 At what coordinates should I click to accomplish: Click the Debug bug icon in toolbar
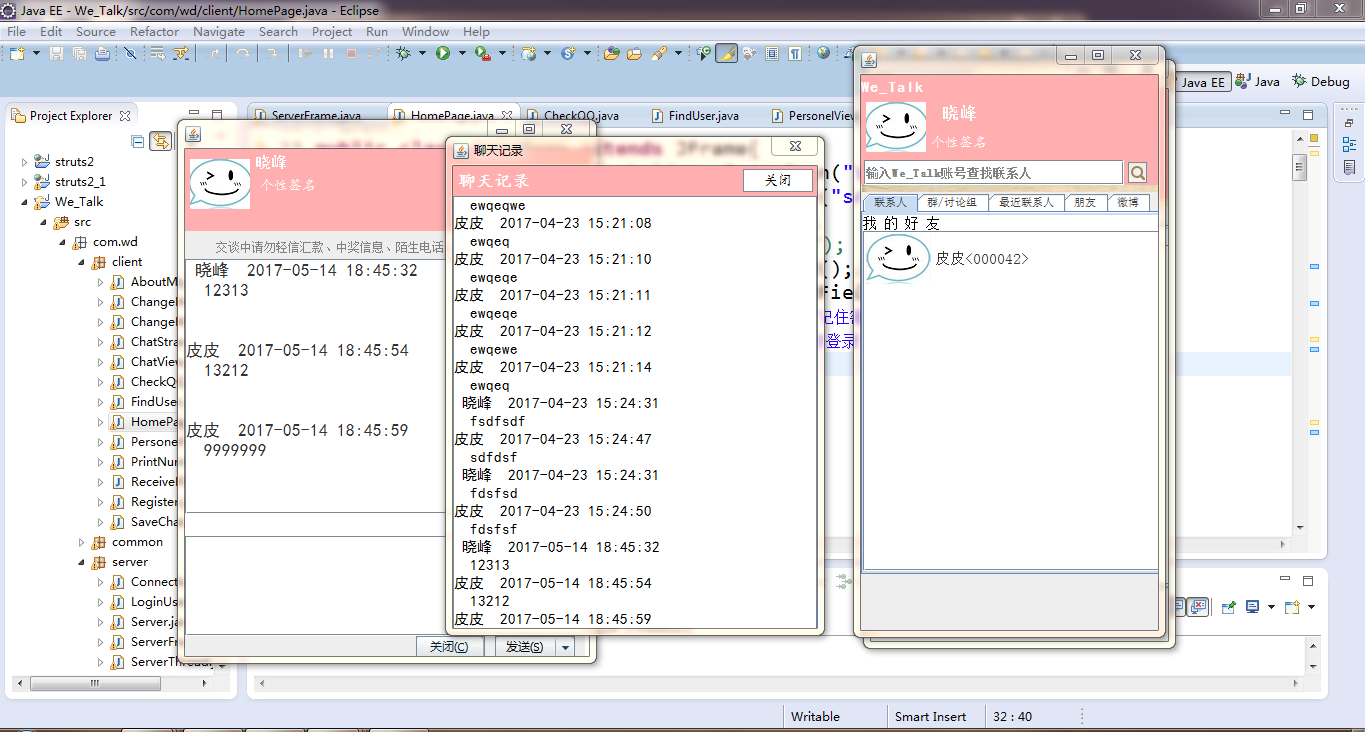403,53
